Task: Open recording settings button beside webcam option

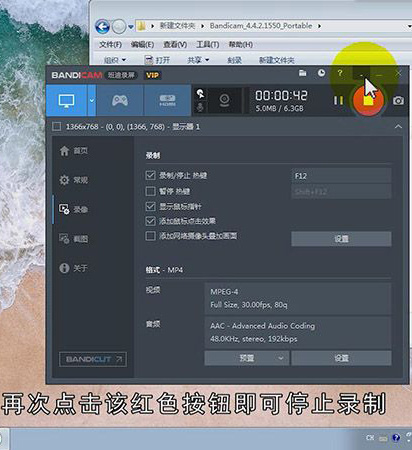Action: [x=341, y=239]
